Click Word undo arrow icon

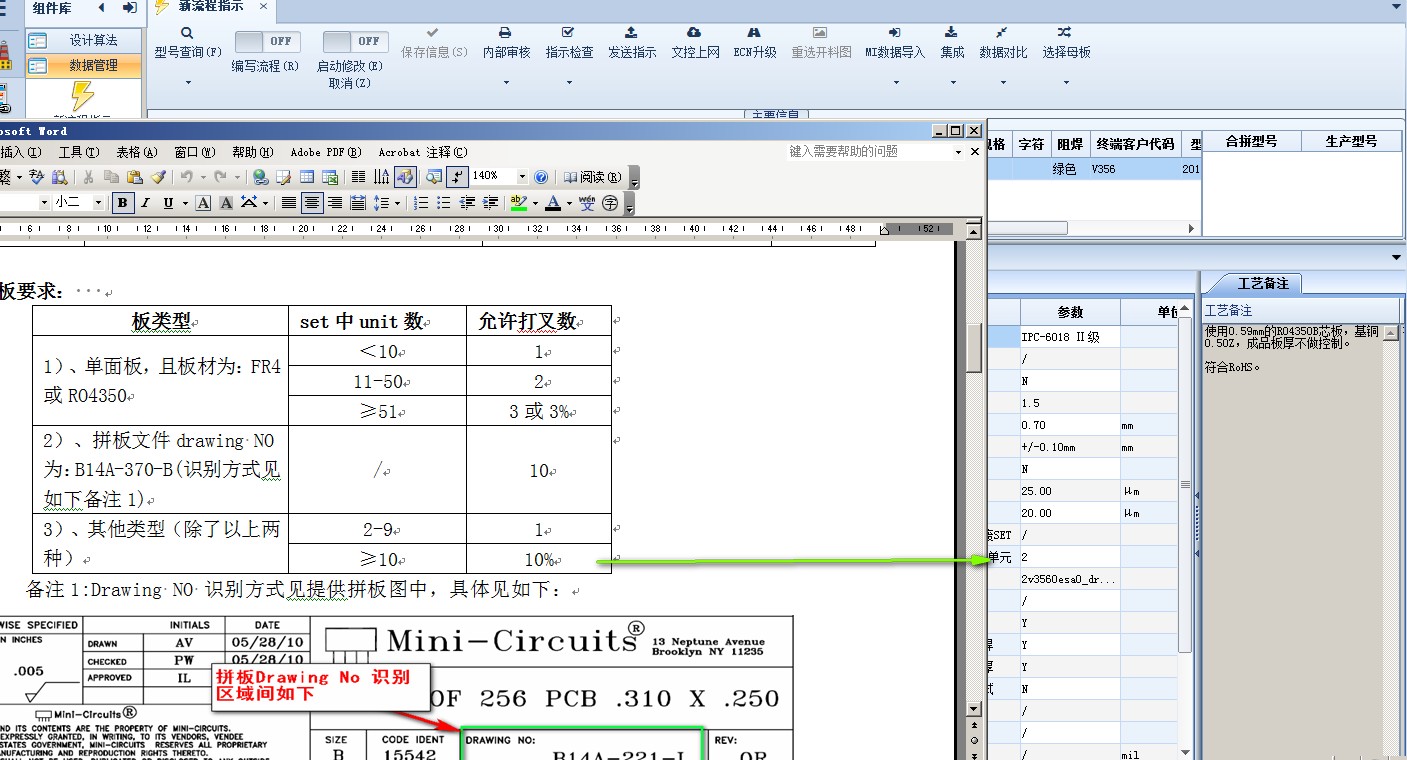click(x=186, y=177)
